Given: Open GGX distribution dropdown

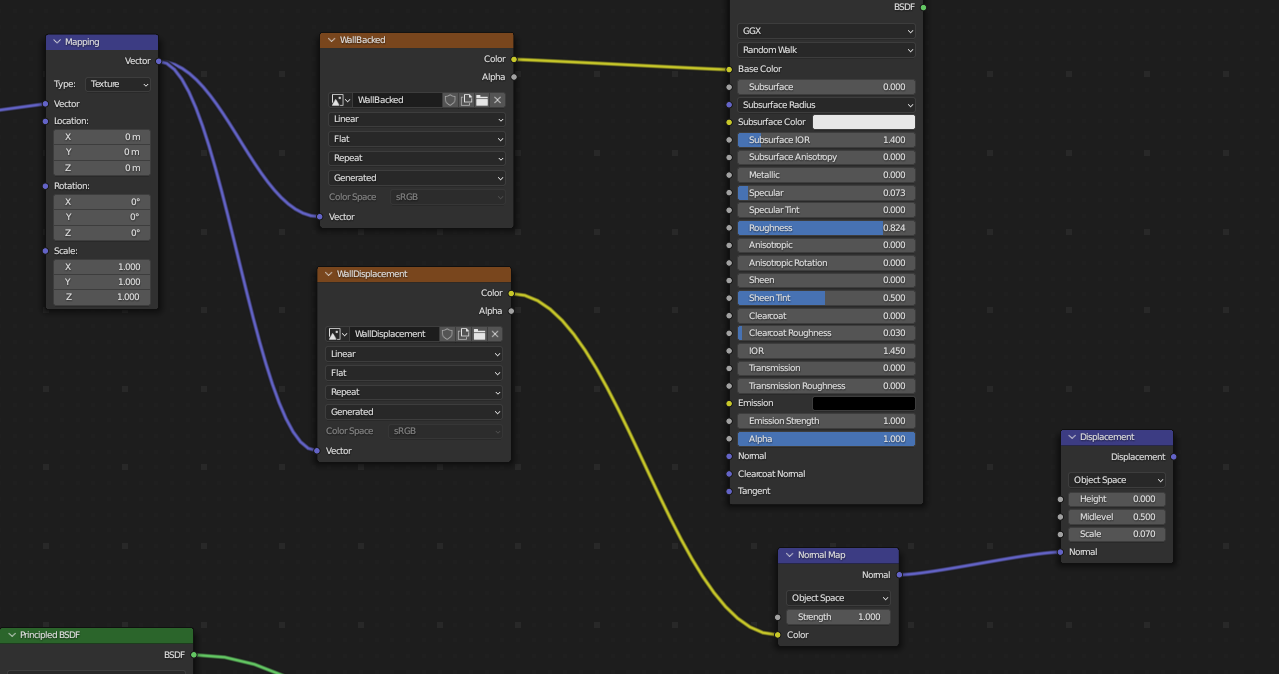Looking at the screenshot, I should click(x=826, y=31).
